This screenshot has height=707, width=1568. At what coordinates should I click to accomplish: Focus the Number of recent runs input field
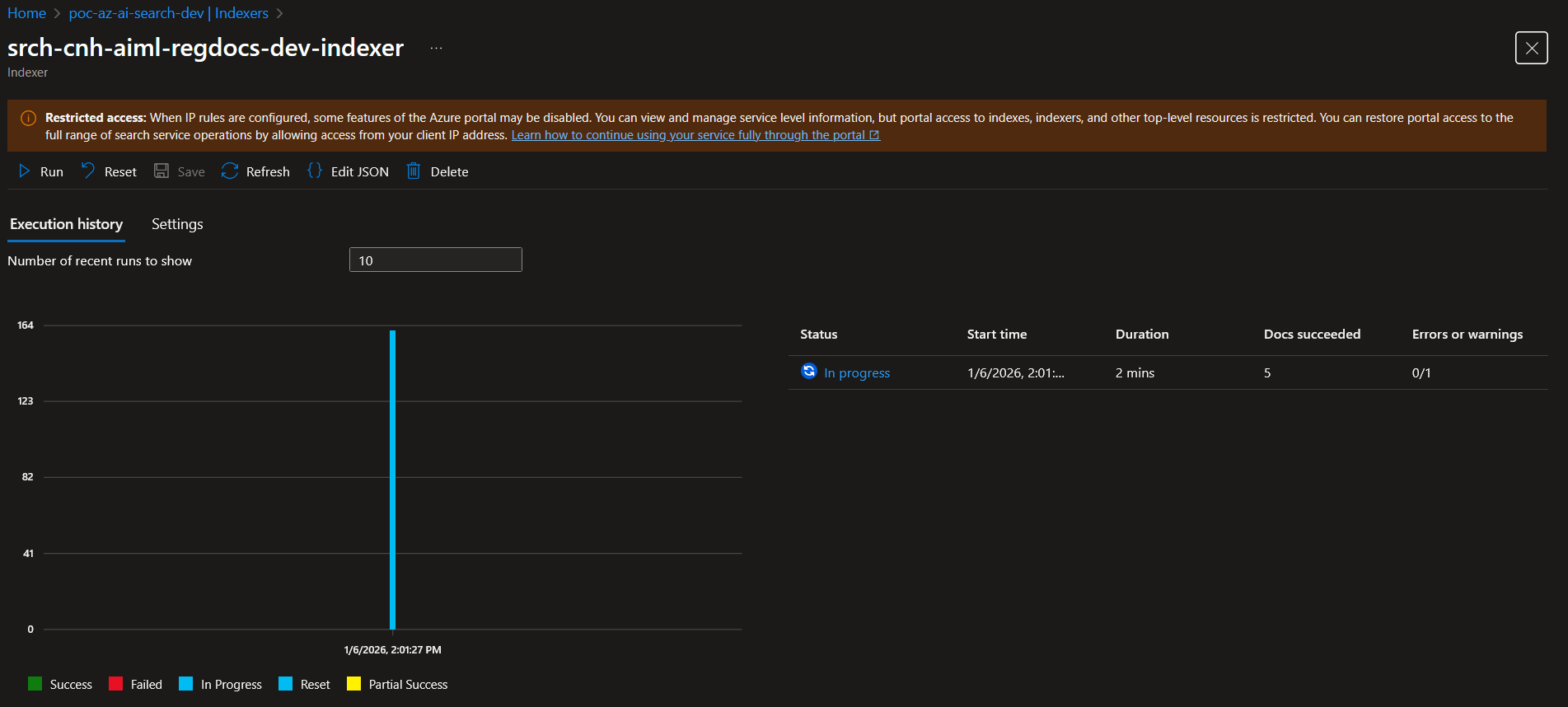(436, 260)
